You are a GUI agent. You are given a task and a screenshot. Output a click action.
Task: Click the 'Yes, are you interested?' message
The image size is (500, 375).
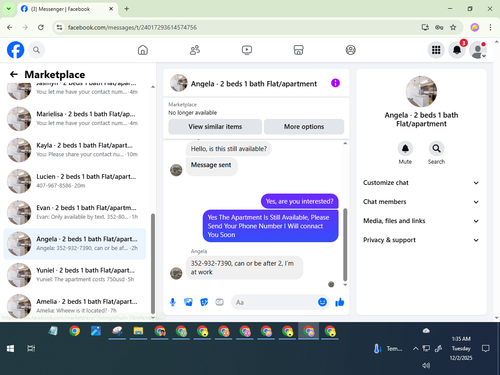pyautogui.click(x=299, y=201)
